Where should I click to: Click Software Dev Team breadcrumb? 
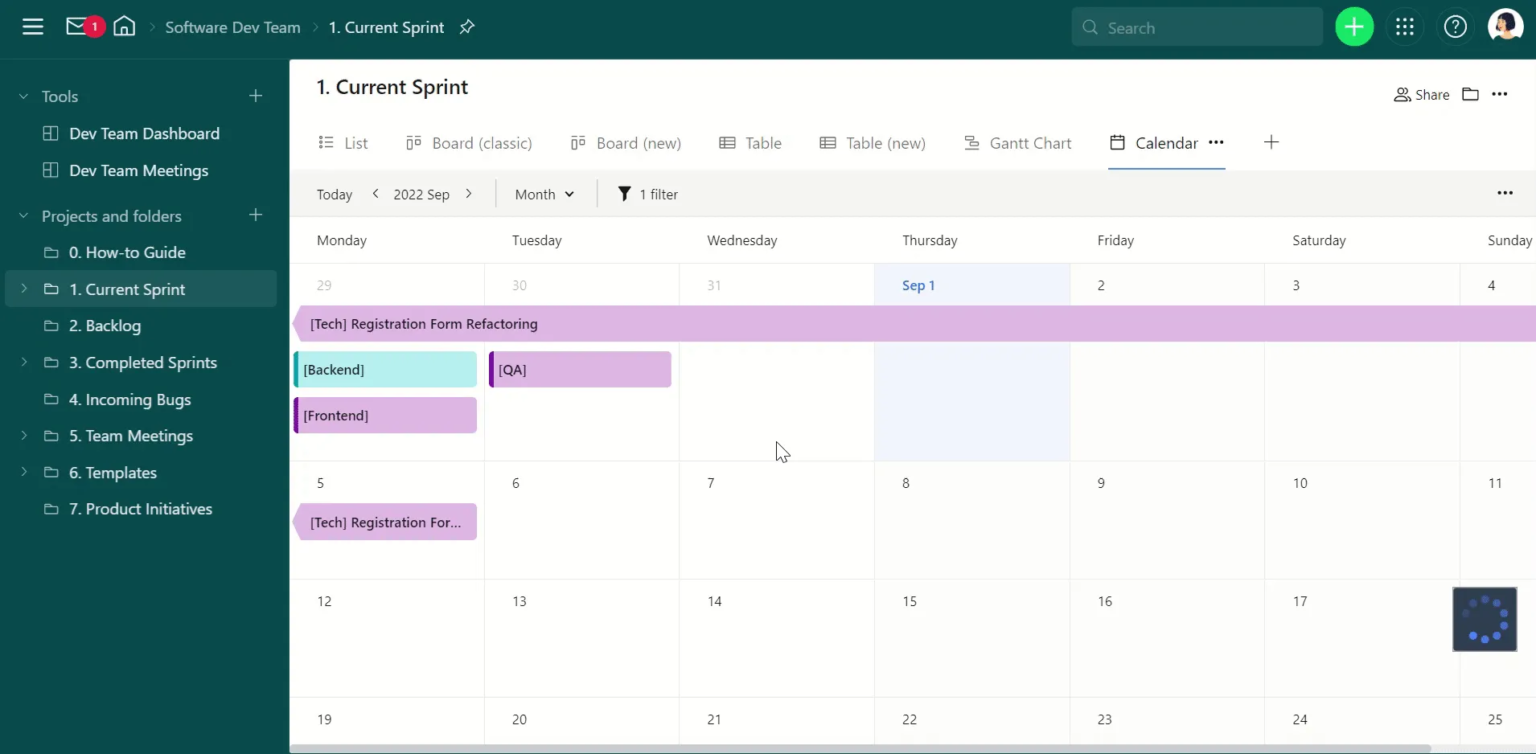click(x=233, y=27)
